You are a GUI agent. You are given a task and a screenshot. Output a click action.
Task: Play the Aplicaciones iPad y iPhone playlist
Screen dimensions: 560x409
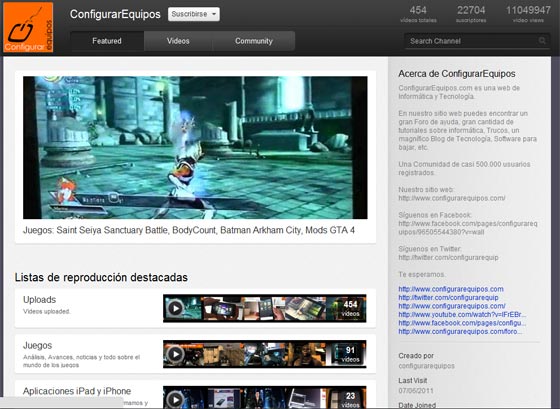[x=175, y=399]
